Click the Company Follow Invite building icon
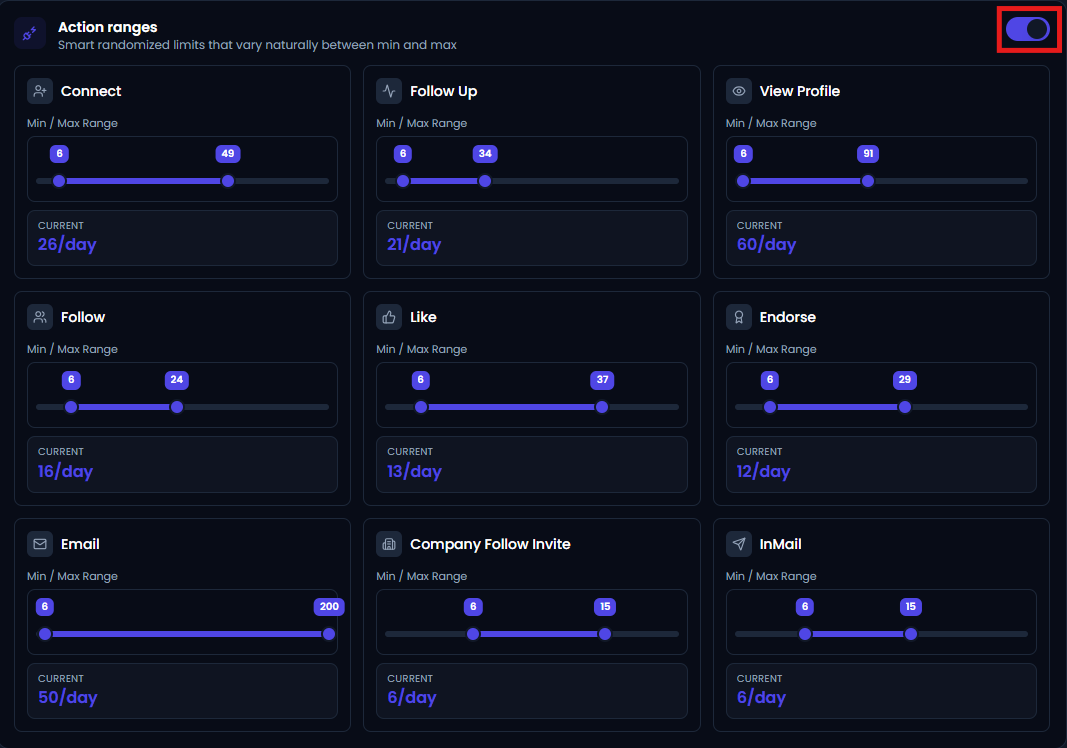This screenshot has height=748, width=1067. 389,544
